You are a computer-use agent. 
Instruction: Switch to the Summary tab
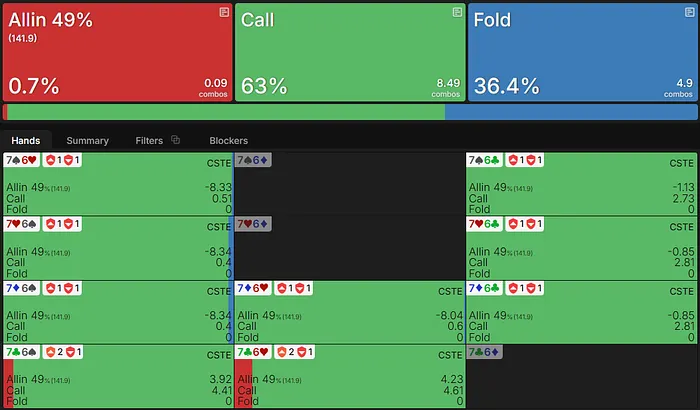pos(88,141)
